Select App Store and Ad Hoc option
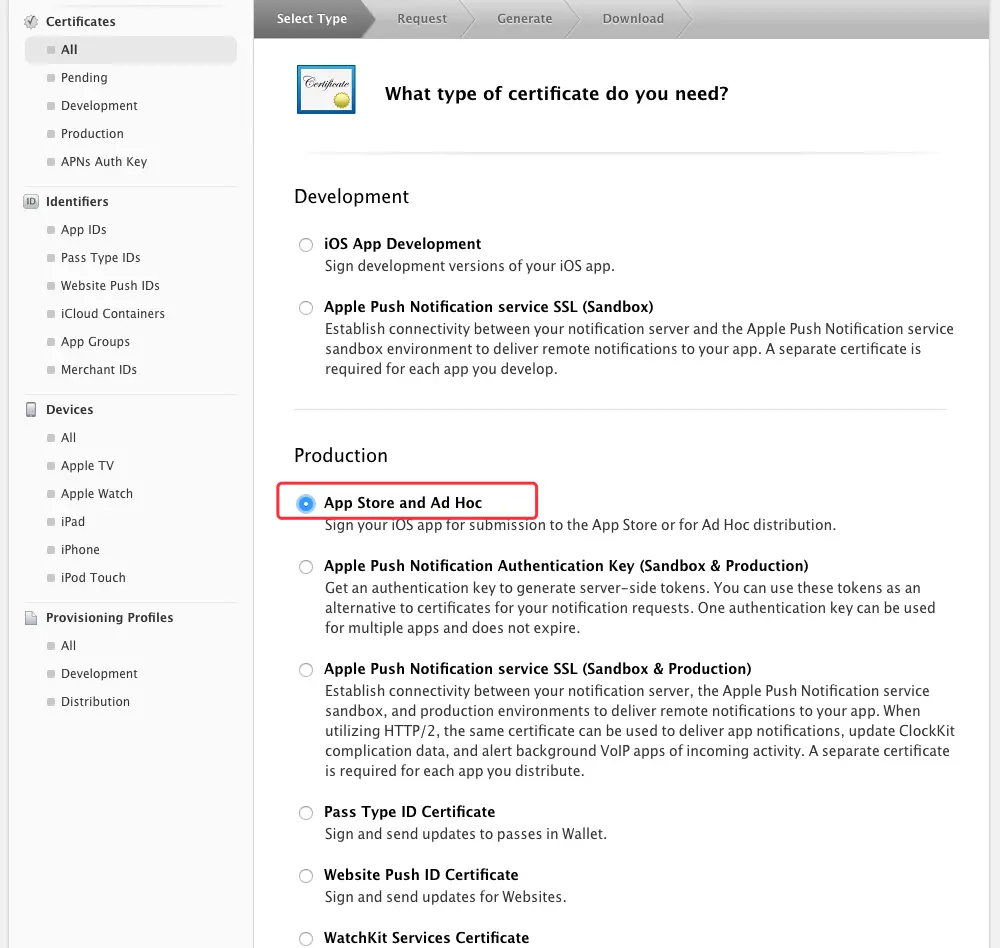The image size is (1000, 948). click(x=306, y=504)
